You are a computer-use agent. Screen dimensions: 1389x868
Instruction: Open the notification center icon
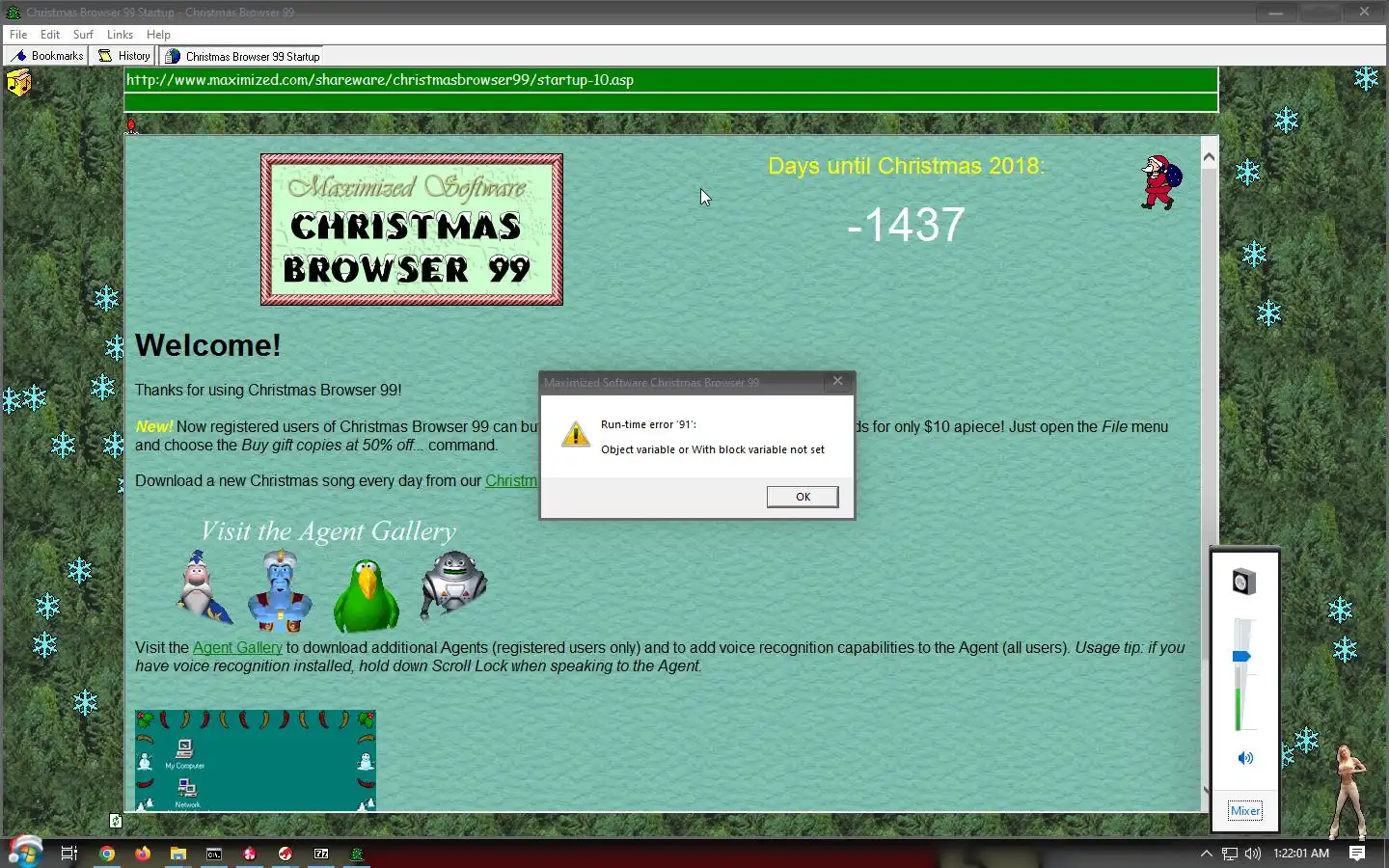pos(1357,854)
